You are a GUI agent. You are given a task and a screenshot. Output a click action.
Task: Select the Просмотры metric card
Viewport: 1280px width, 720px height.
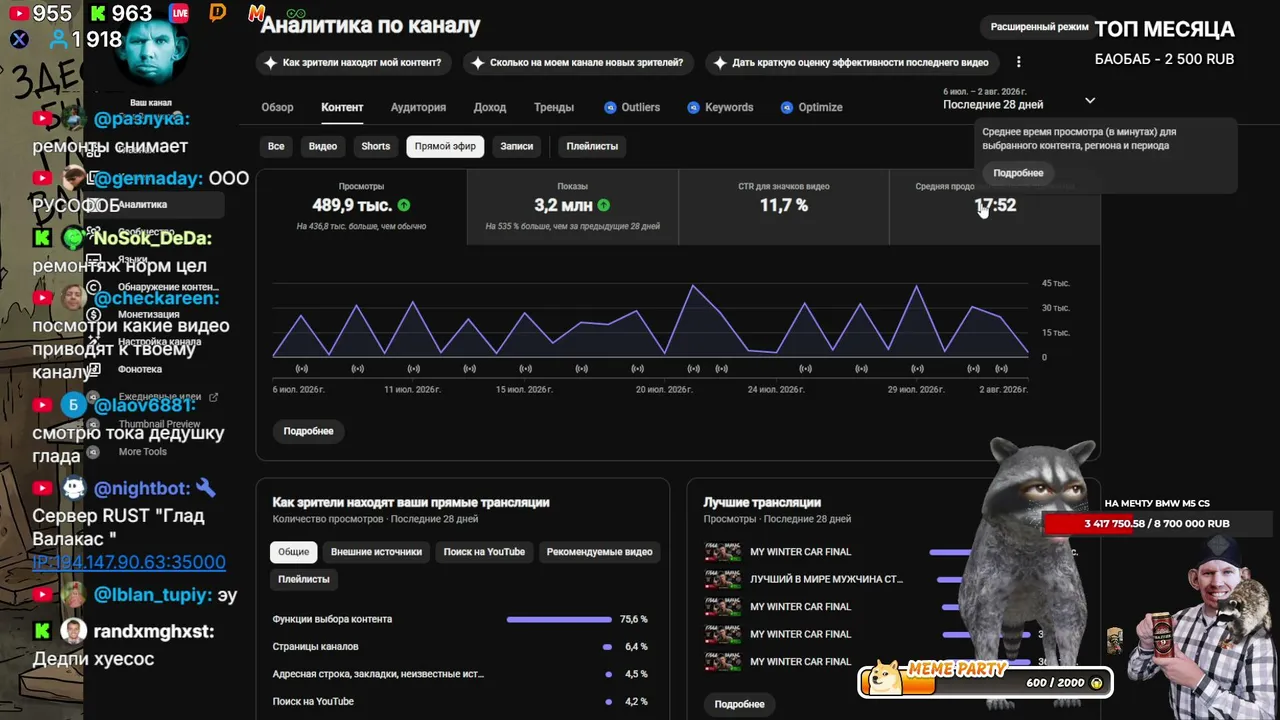click(x=361, y=207)
